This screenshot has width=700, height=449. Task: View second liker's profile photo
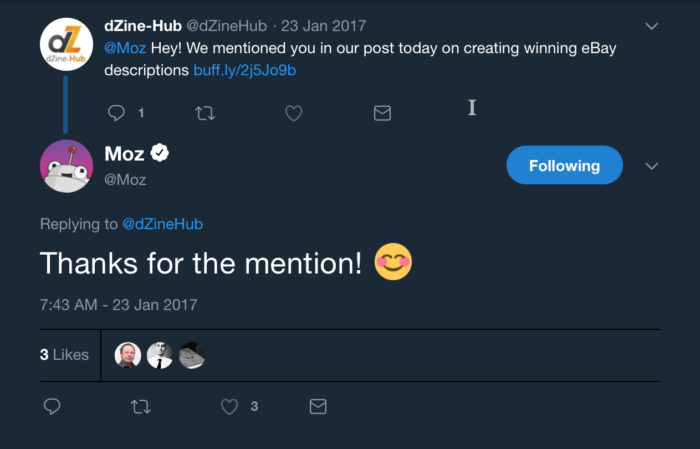pos(160,355)
